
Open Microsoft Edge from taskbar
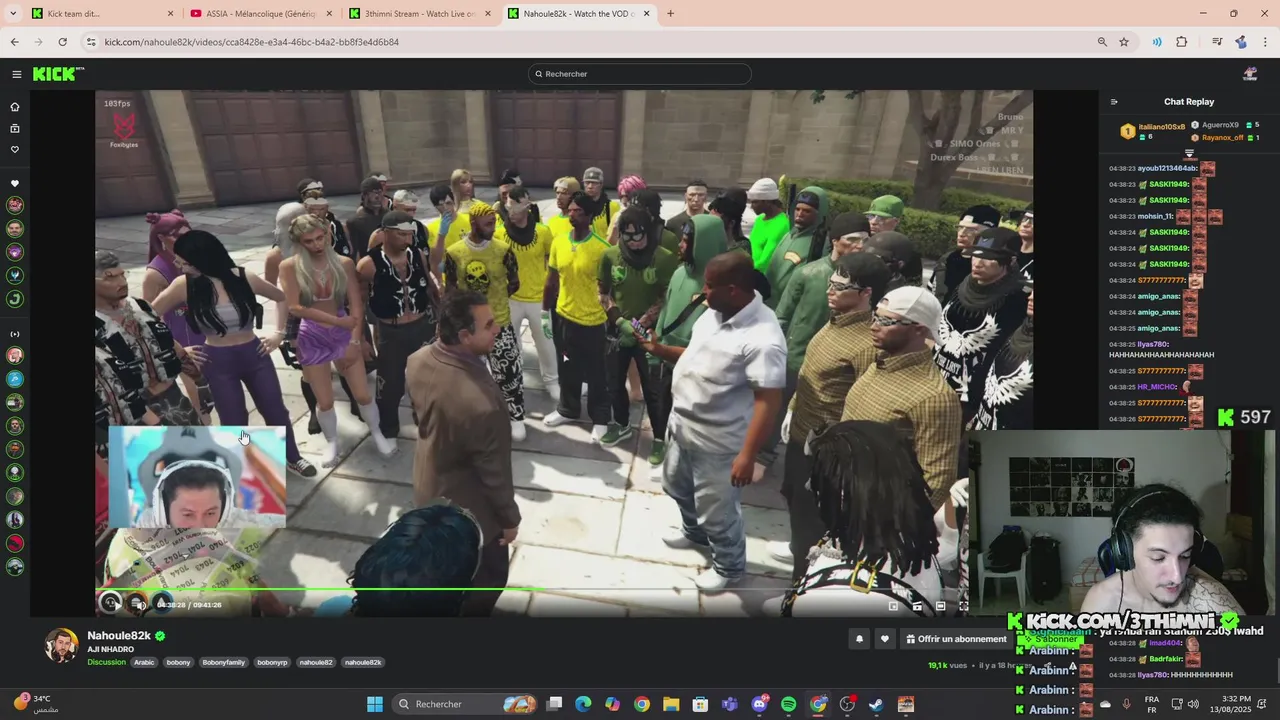point(583,704)
